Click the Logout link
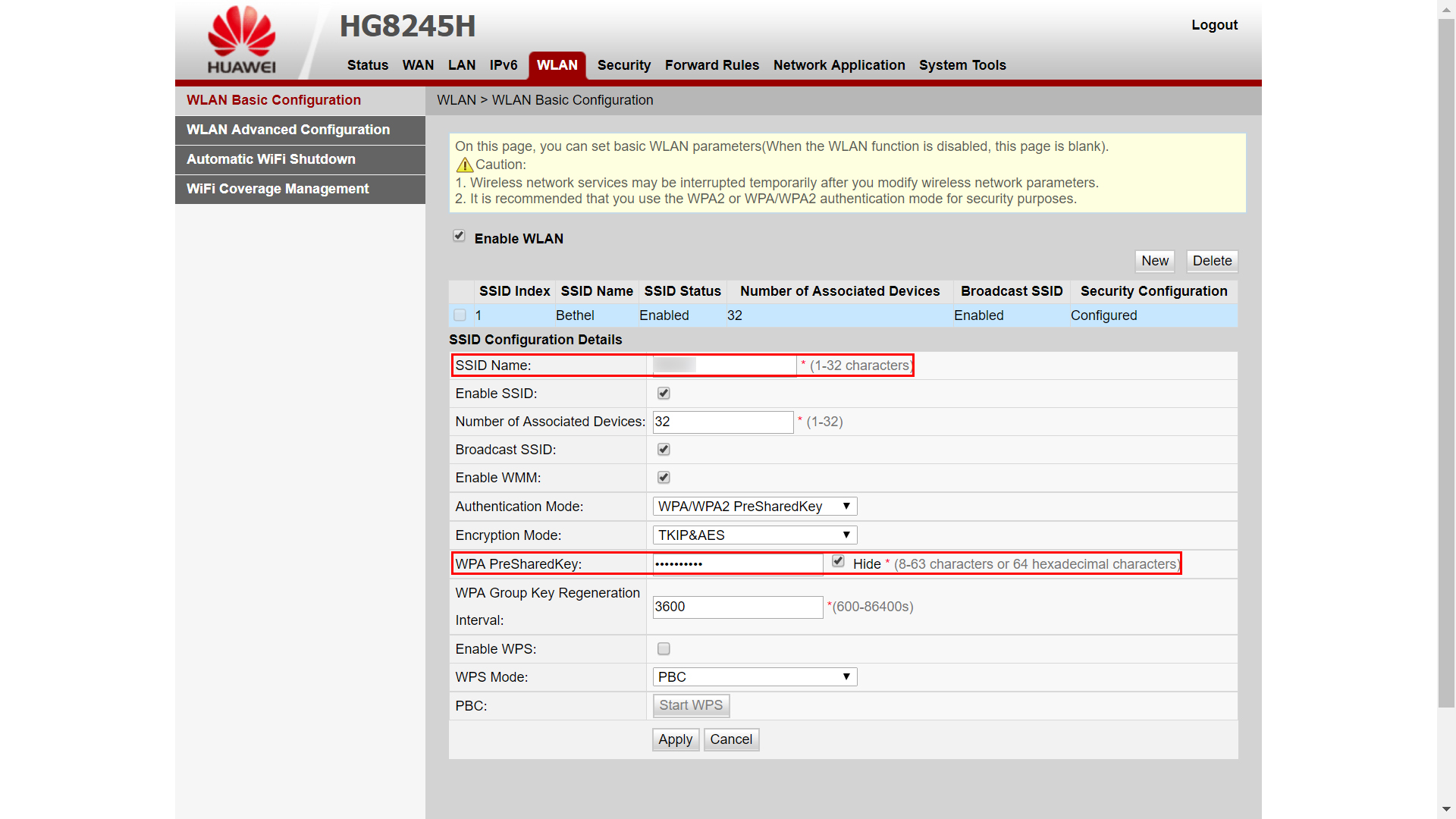1456x819 pixels. (1214, 25)
